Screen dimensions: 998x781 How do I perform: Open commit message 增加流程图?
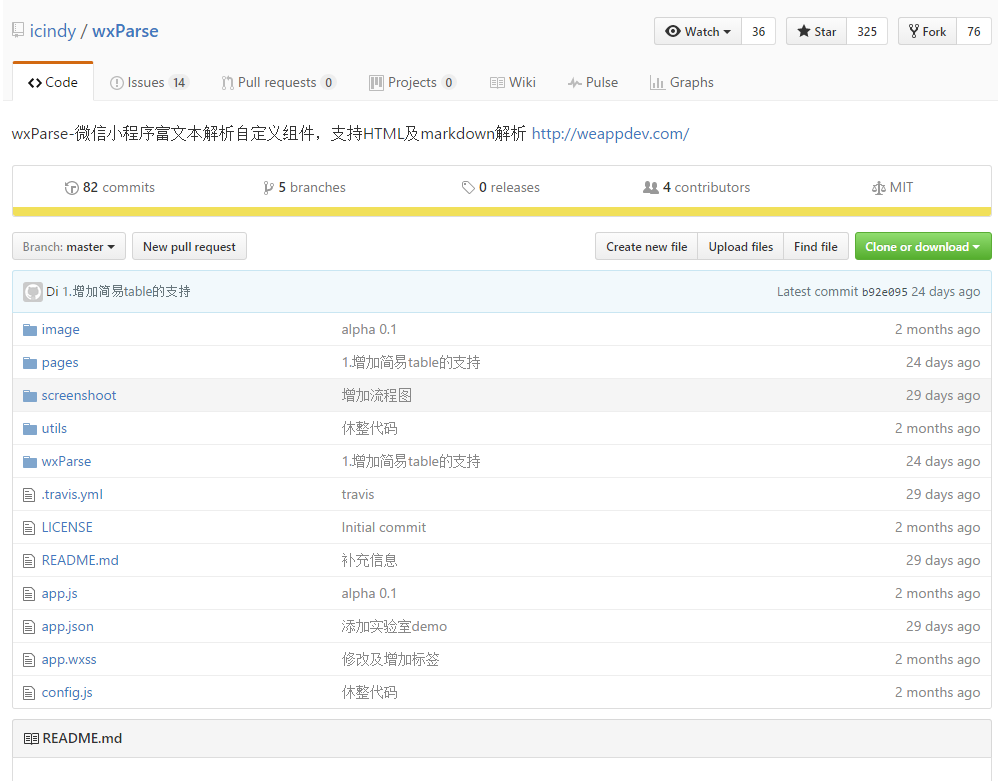click(x=377, y=395)
